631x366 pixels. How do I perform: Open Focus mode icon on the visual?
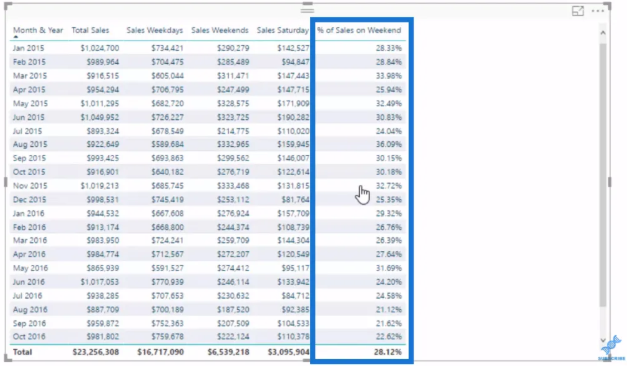pos(578,11)
